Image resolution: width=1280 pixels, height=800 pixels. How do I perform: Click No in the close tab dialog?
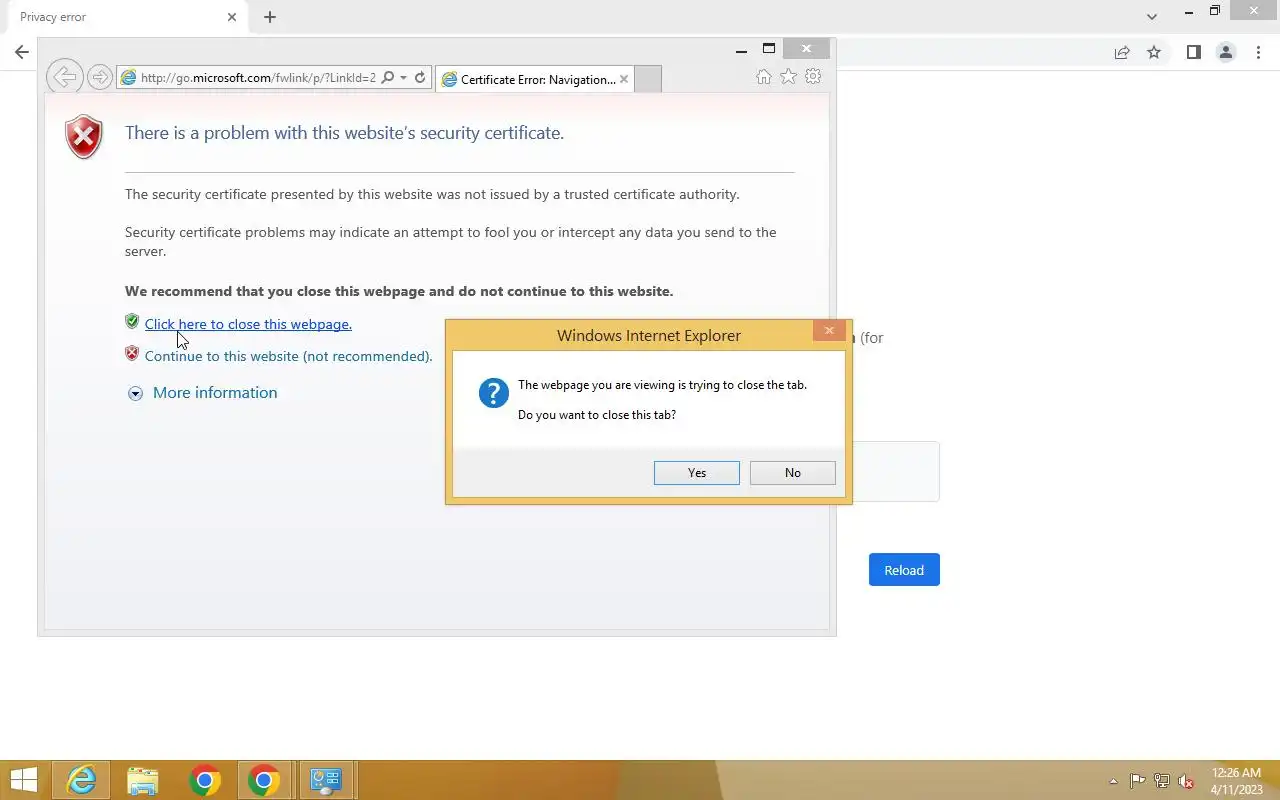(793, 473)
